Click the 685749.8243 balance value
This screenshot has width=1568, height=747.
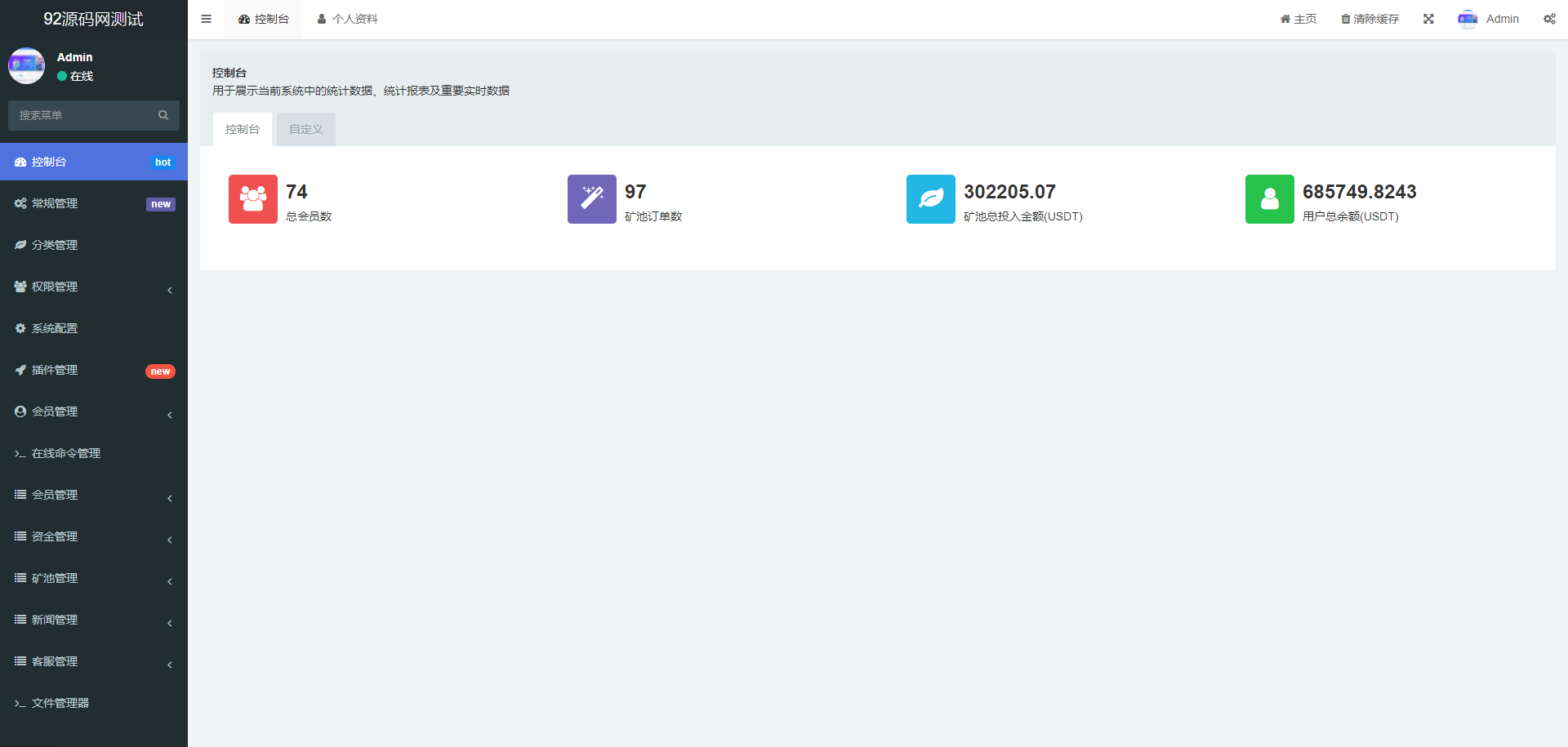(x=1360, y=192)
